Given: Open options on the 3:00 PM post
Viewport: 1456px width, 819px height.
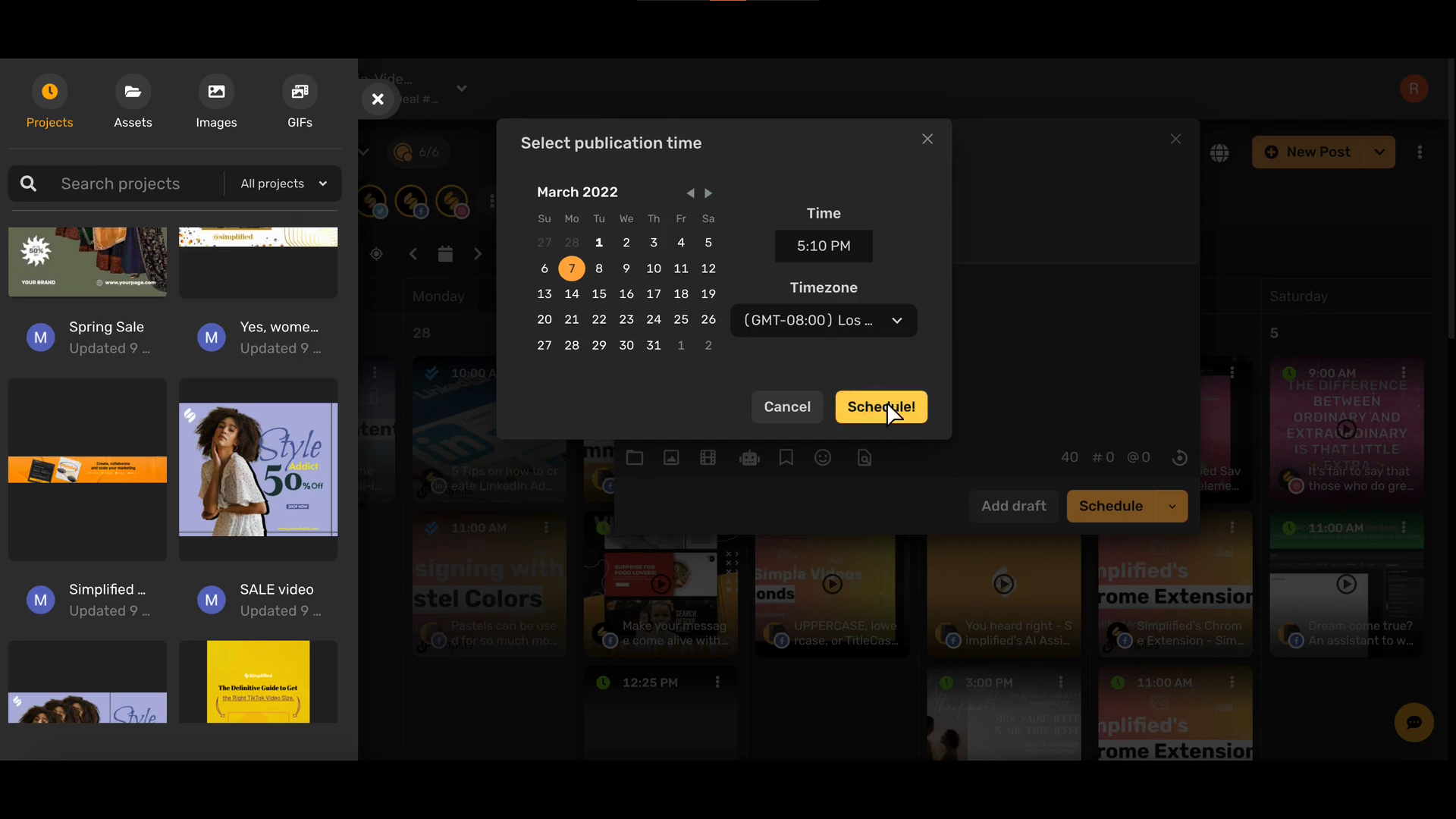Looking at the screenshot, I should pyautogui.click(x=1061, y=682).
